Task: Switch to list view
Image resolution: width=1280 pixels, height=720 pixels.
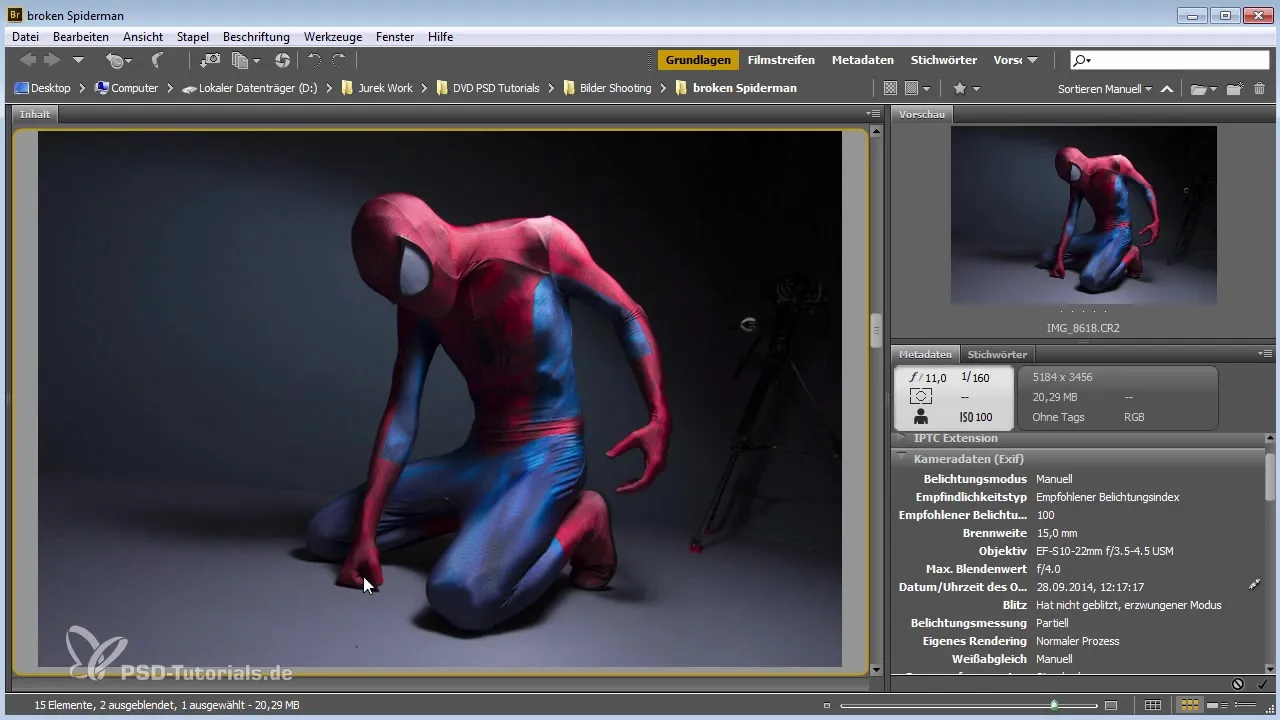Action: coord(1246,706)
